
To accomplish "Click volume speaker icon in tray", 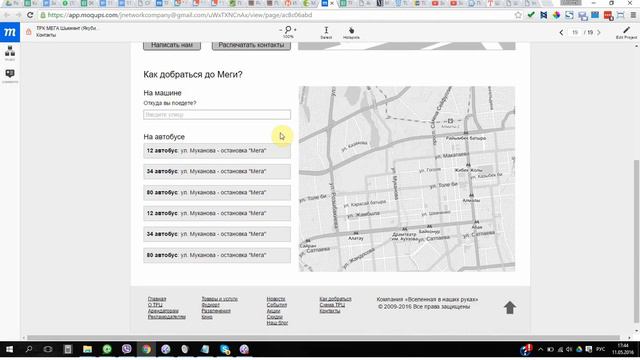I will coord(569,350).
